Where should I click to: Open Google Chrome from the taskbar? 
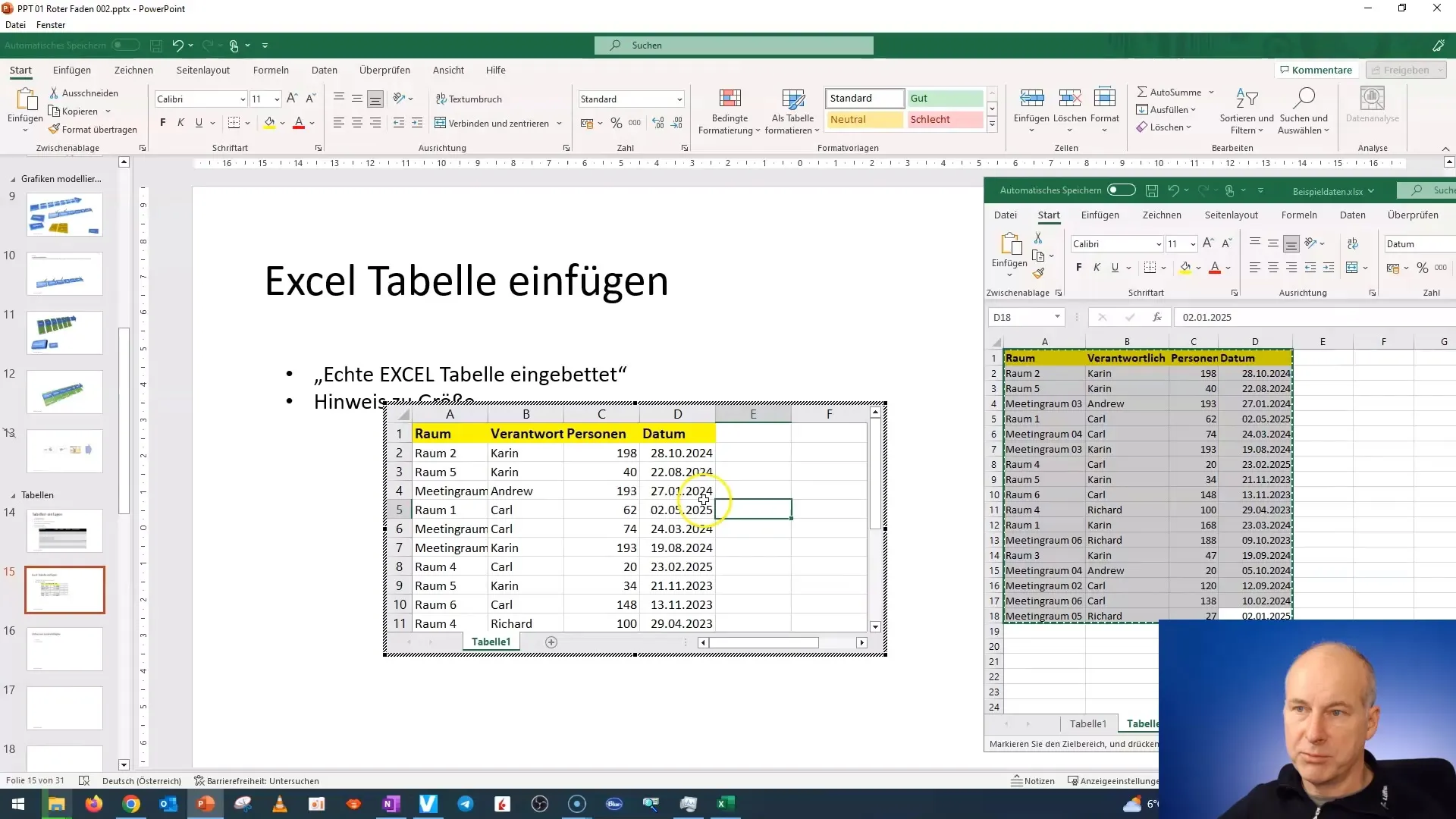click(x=131, y=804)
